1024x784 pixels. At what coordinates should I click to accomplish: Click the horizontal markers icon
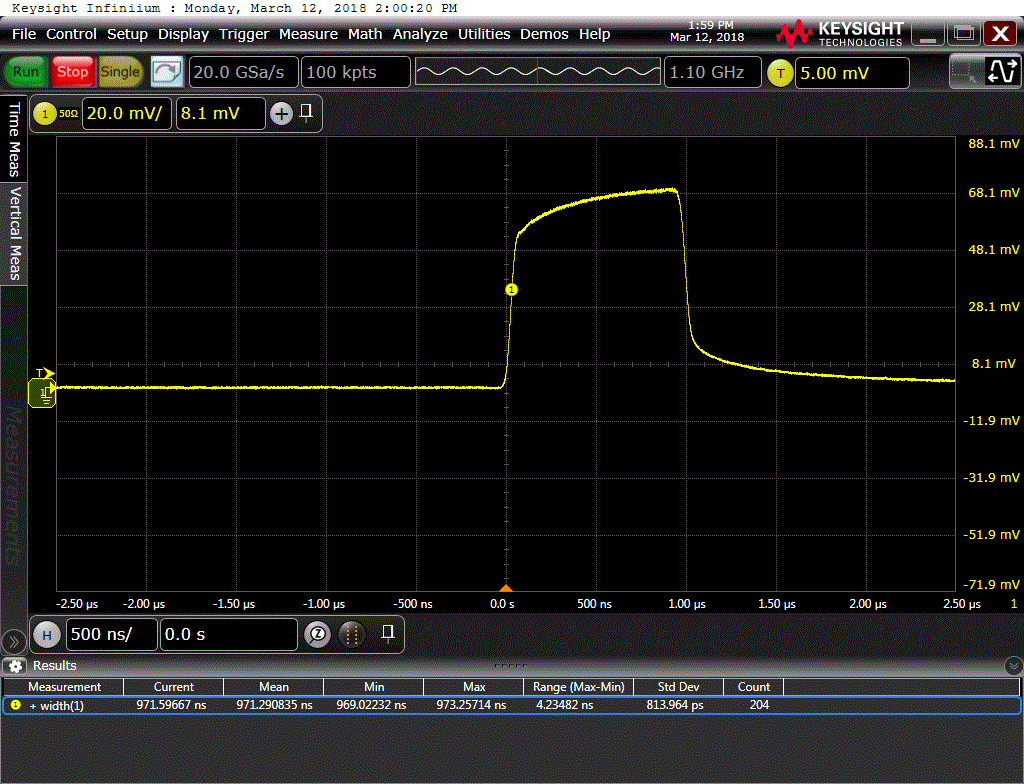[351, 634]
